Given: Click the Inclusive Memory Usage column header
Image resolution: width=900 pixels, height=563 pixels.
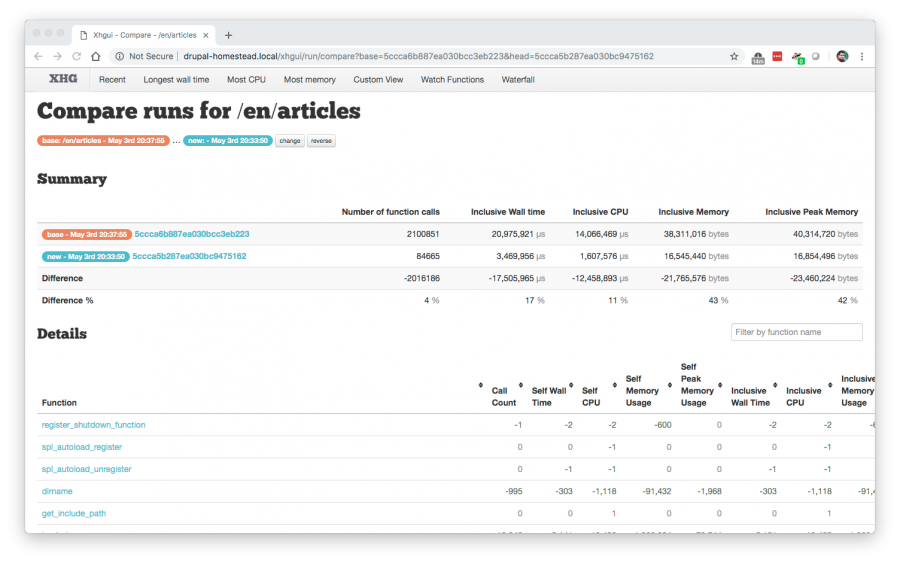Looking at the screenshot, I should click(x=858, y=391).
